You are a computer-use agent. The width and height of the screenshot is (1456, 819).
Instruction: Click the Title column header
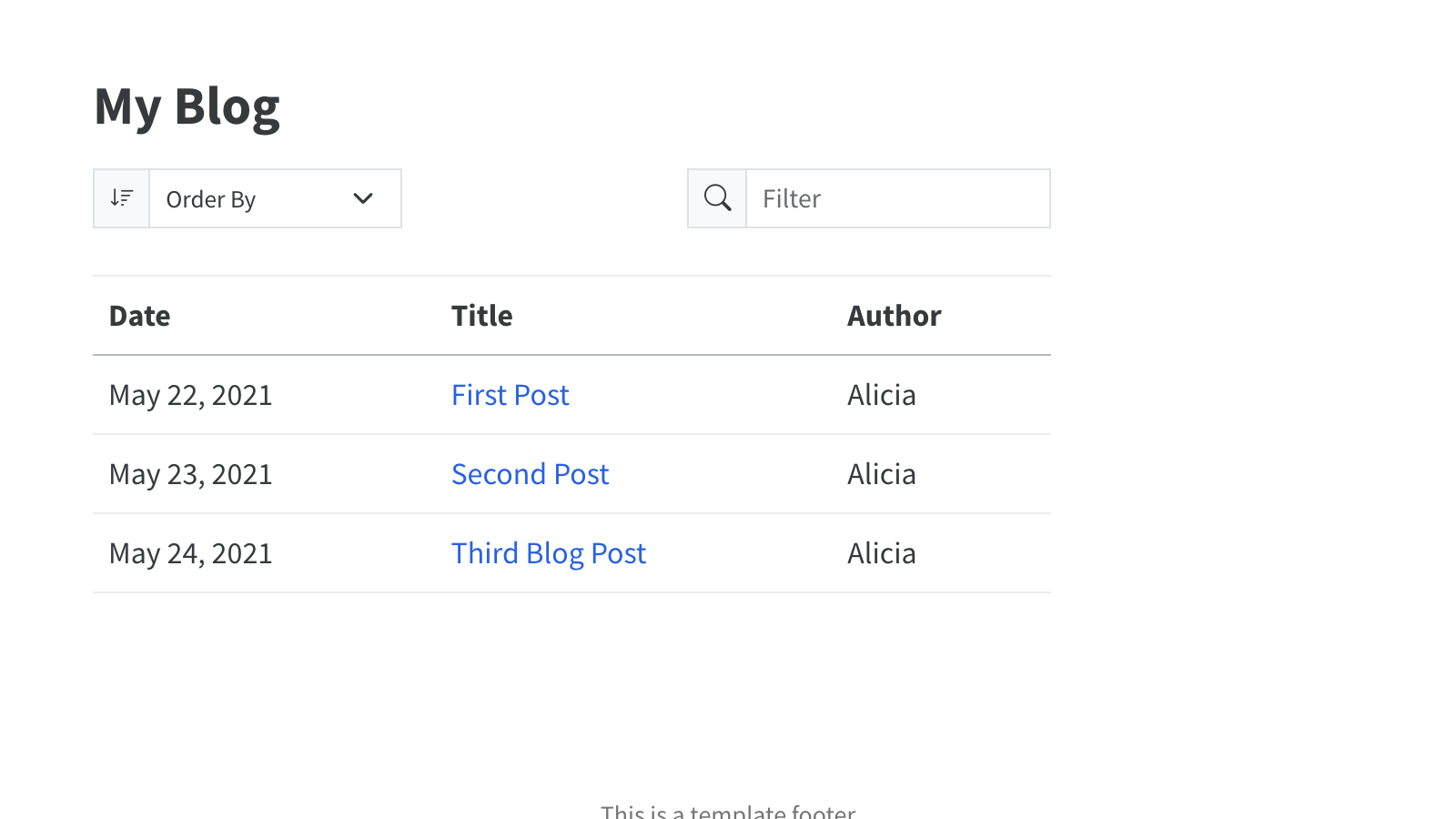(x=482, y=316)
